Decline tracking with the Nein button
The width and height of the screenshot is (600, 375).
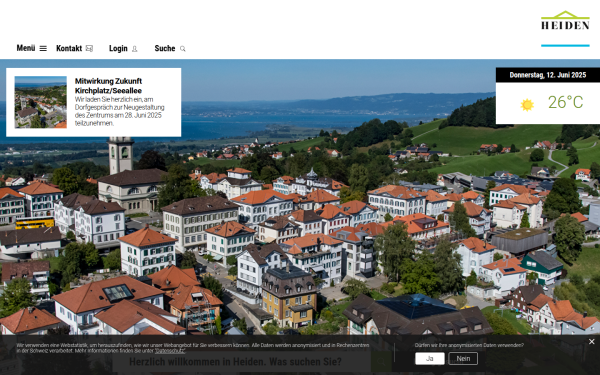pos(463,359)
